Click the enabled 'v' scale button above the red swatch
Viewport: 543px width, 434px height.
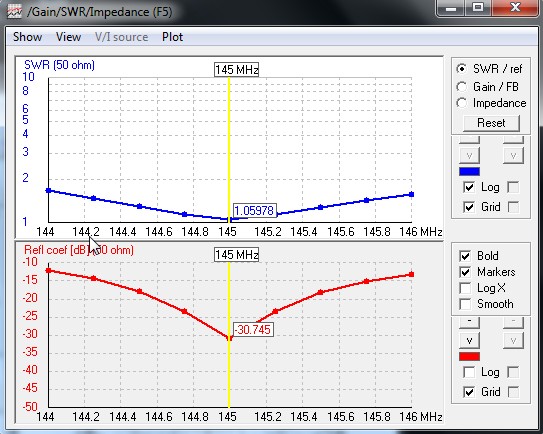point(469,340)
